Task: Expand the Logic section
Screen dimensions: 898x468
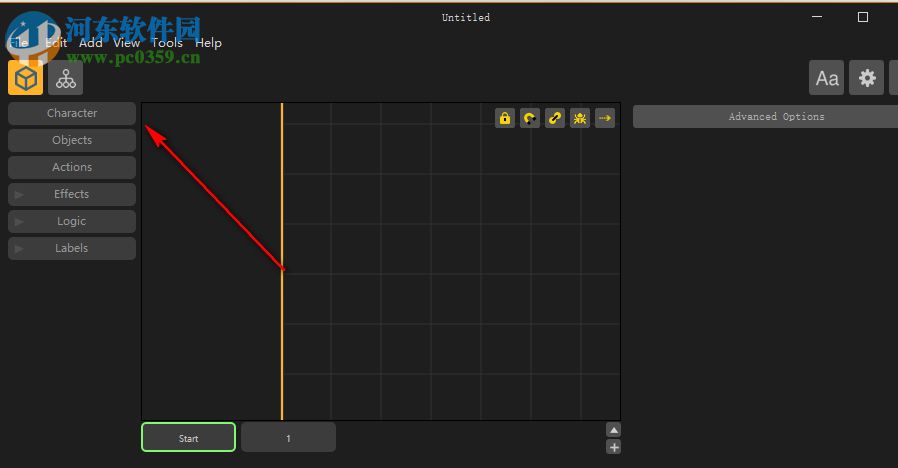Action: coord(72,221)
